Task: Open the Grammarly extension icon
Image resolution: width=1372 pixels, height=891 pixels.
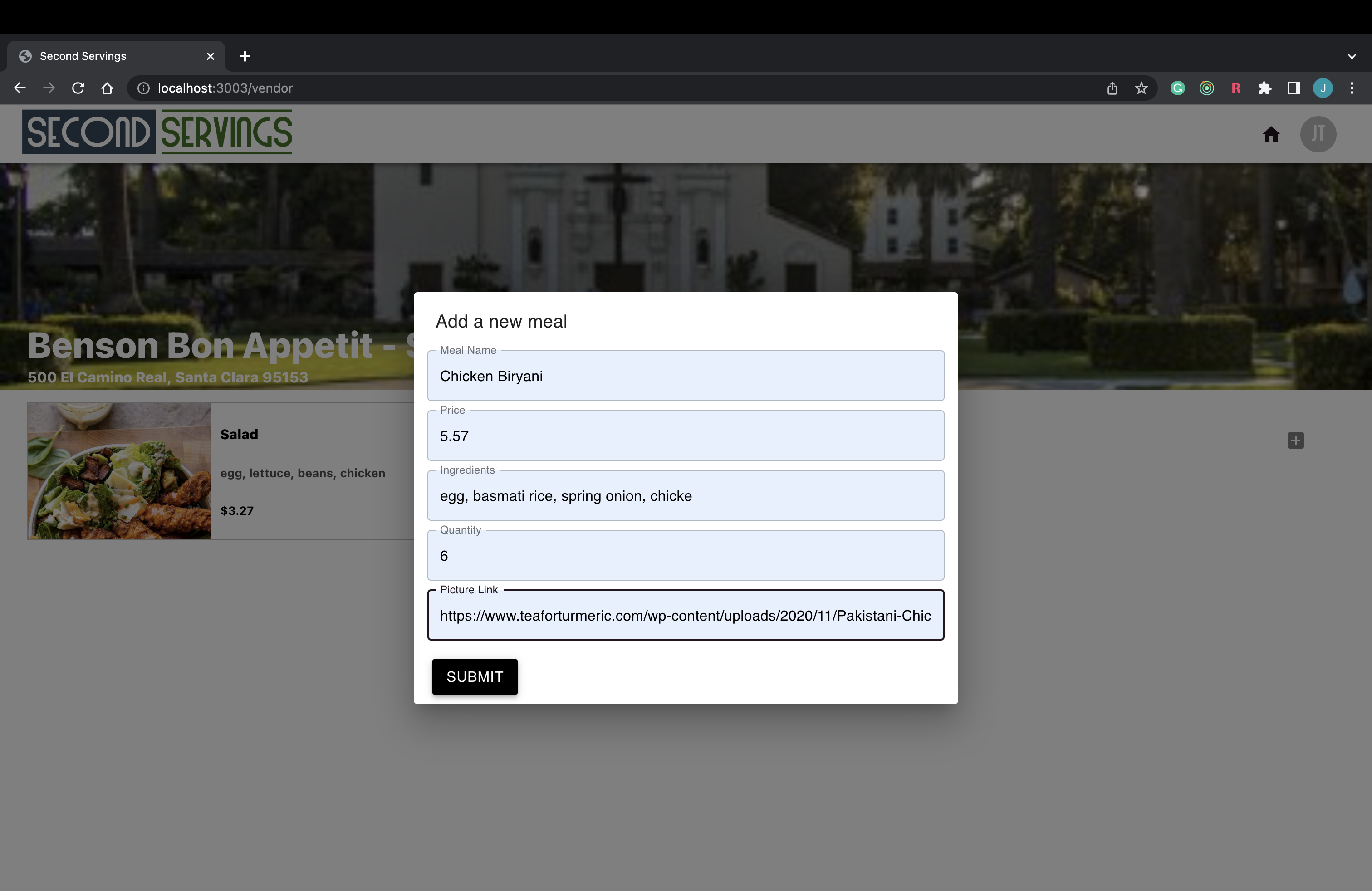Action: point(1177,88)
